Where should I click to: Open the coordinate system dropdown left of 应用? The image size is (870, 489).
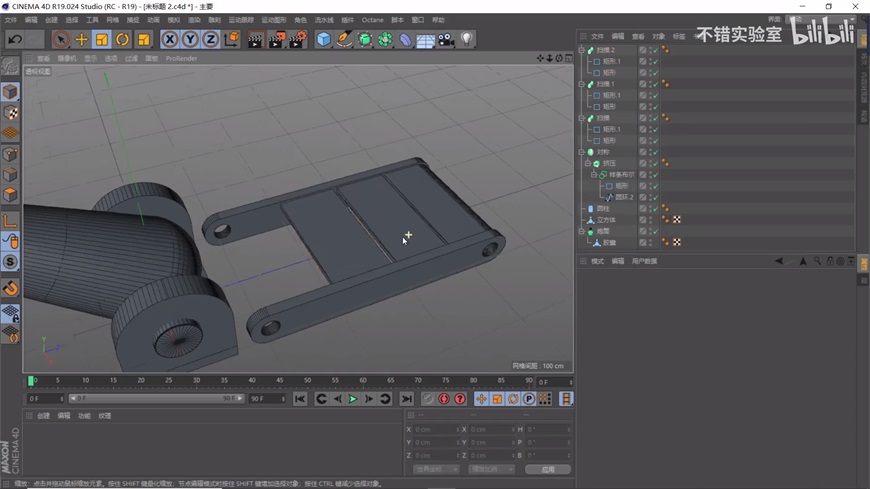[436, 469]
